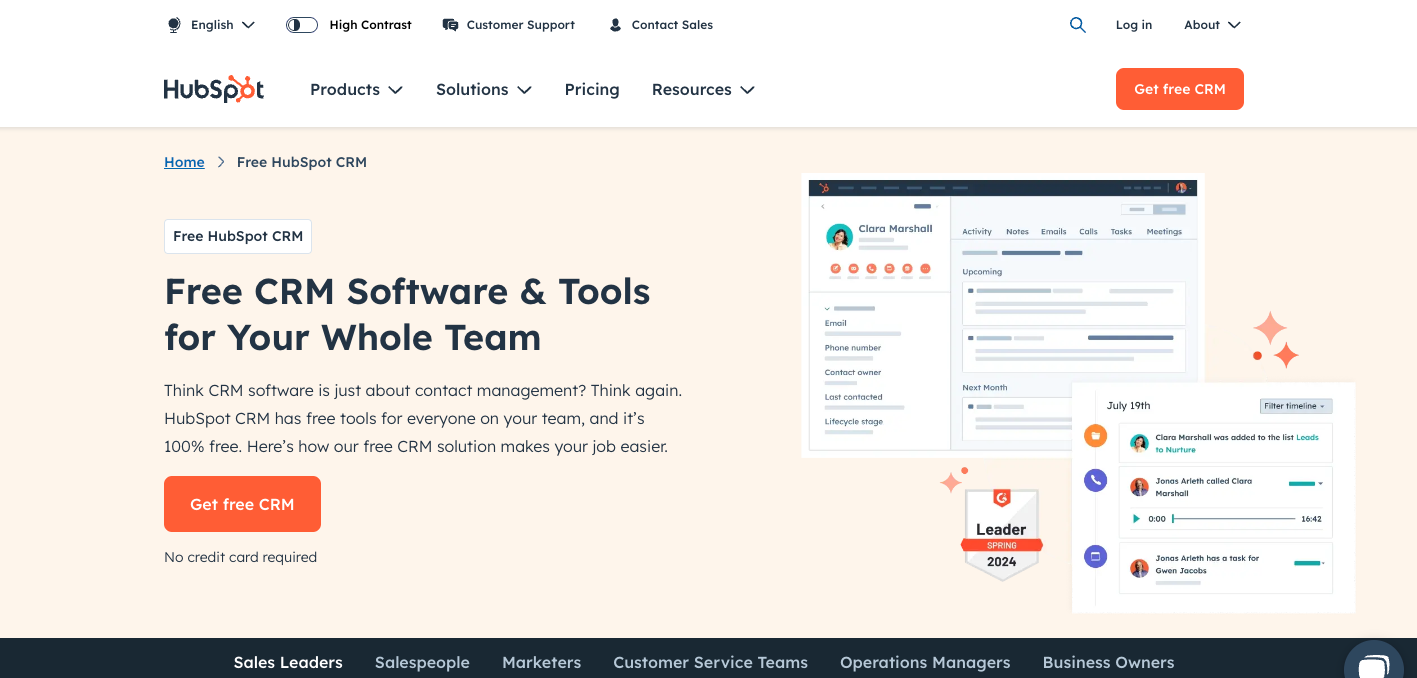Expand the Solutions menu
This screenshot has width=1417, height=678.
coord(484,90)
